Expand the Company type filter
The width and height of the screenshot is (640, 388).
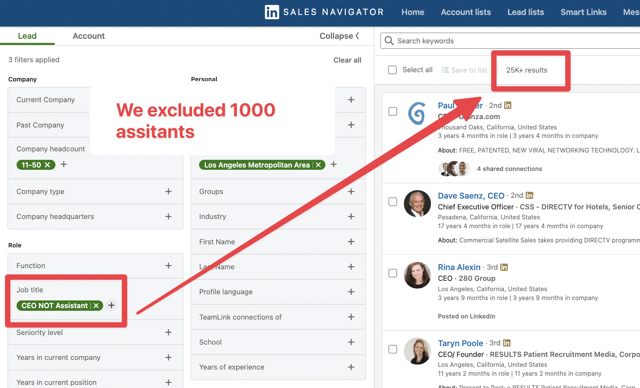pyautogui.click(x=95, y=191)
